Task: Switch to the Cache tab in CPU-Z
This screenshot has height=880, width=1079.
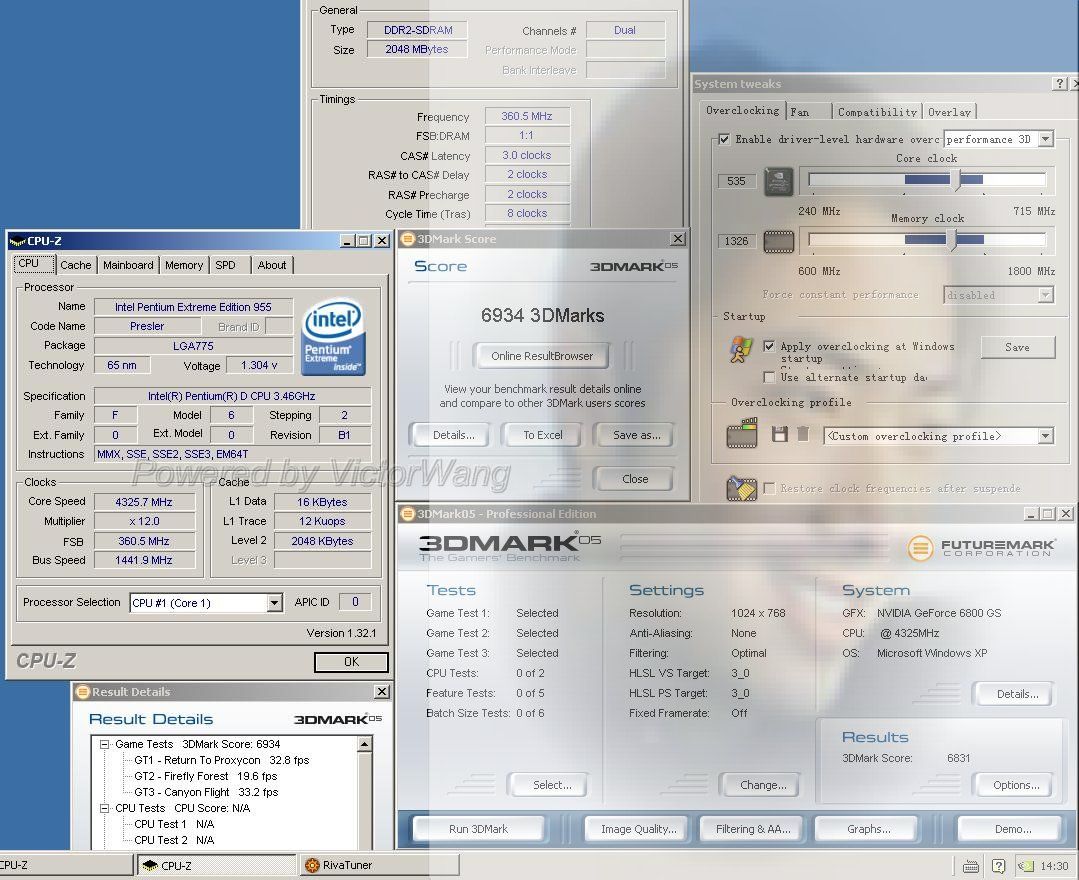Action: tap(76, 265)
